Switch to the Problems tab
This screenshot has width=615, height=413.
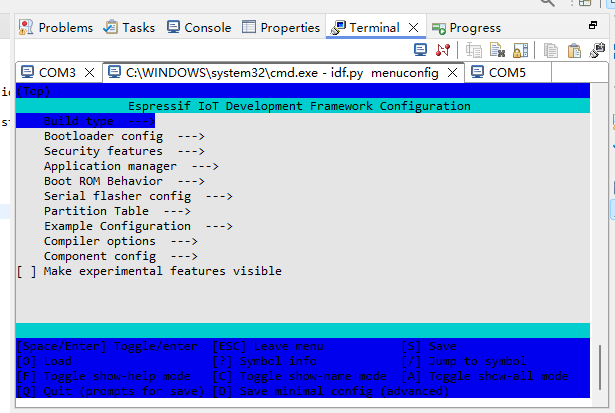click(56, 27)
